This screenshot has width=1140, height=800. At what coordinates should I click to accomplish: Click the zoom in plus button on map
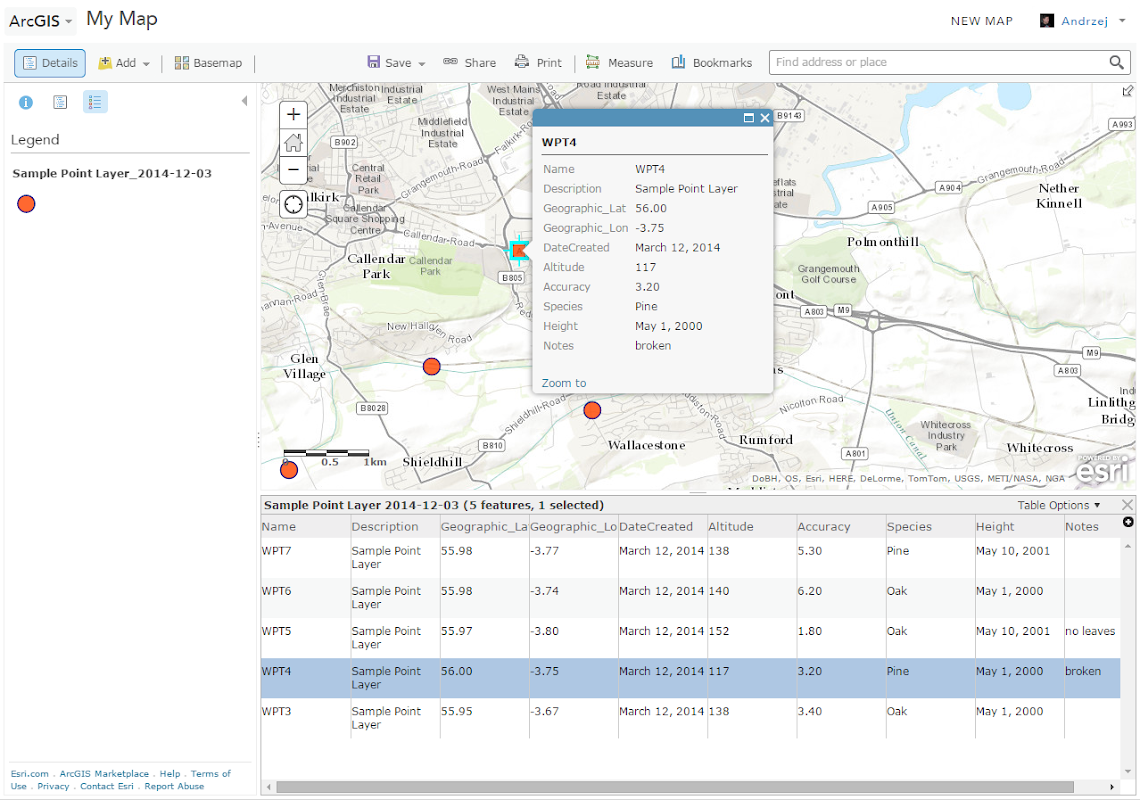(293, 114)
